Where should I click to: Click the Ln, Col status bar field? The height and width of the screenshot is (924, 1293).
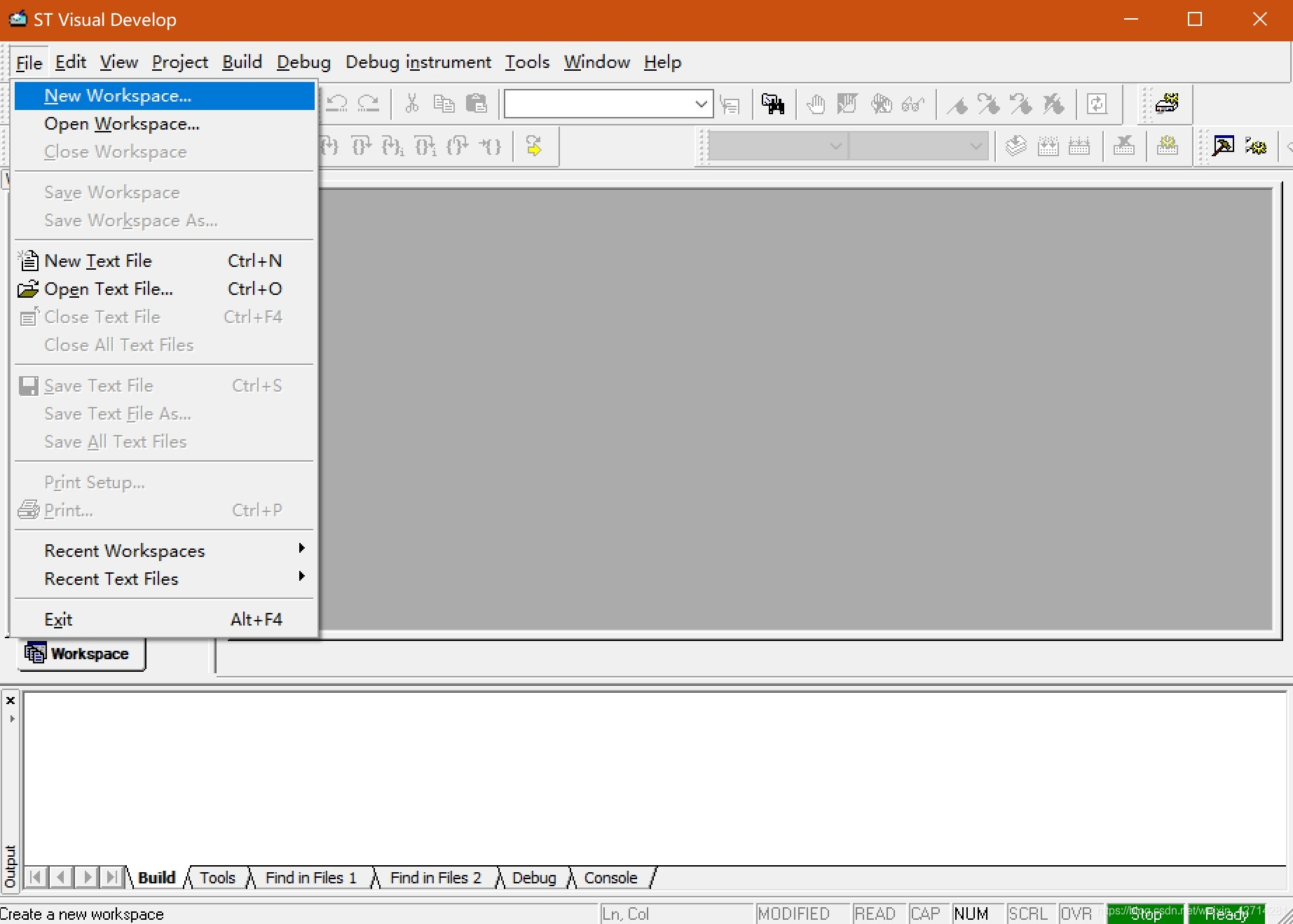pos(676,913)
